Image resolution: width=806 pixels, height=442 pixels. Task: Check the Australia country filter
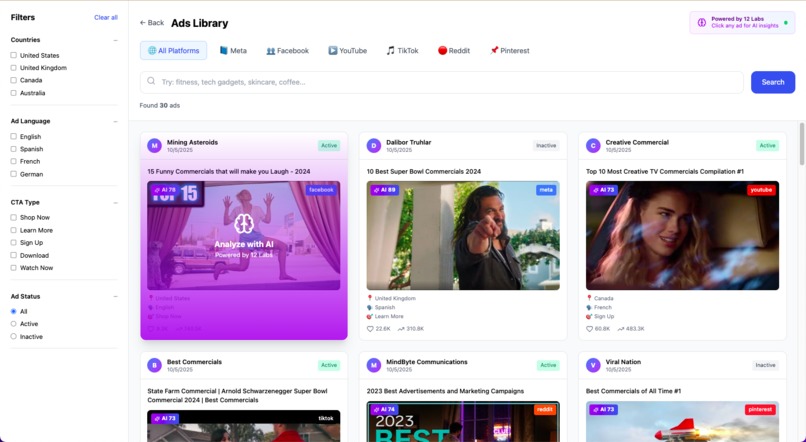point(13,93)
